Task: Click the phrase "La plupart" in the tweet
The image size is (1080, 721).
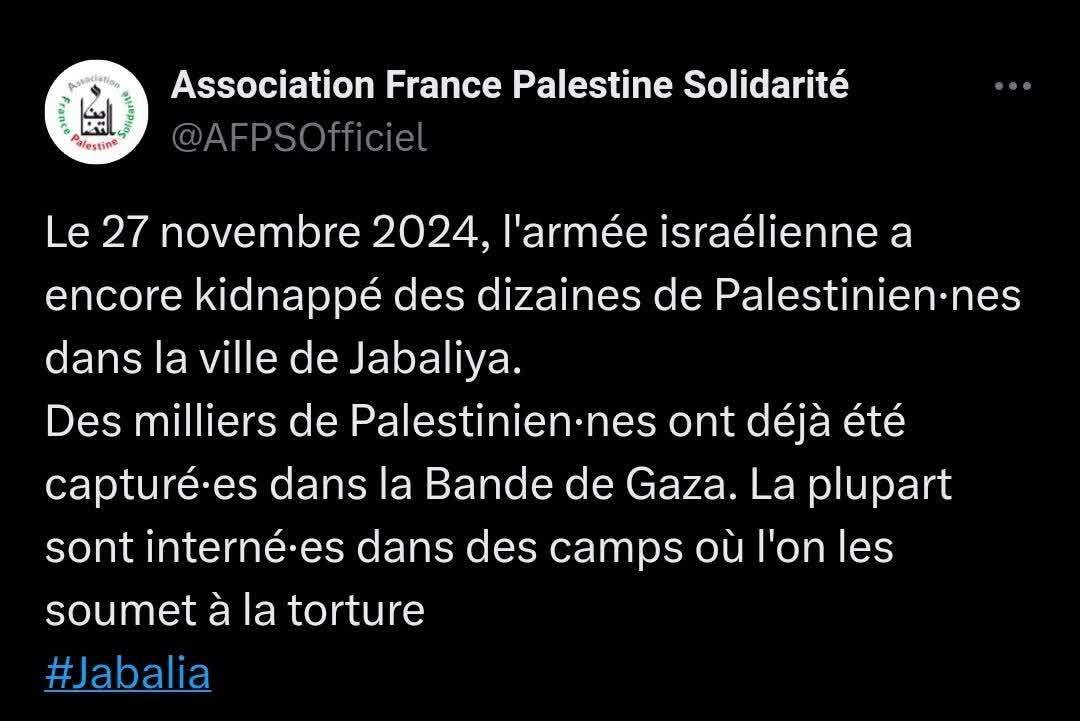Action: 851,486
